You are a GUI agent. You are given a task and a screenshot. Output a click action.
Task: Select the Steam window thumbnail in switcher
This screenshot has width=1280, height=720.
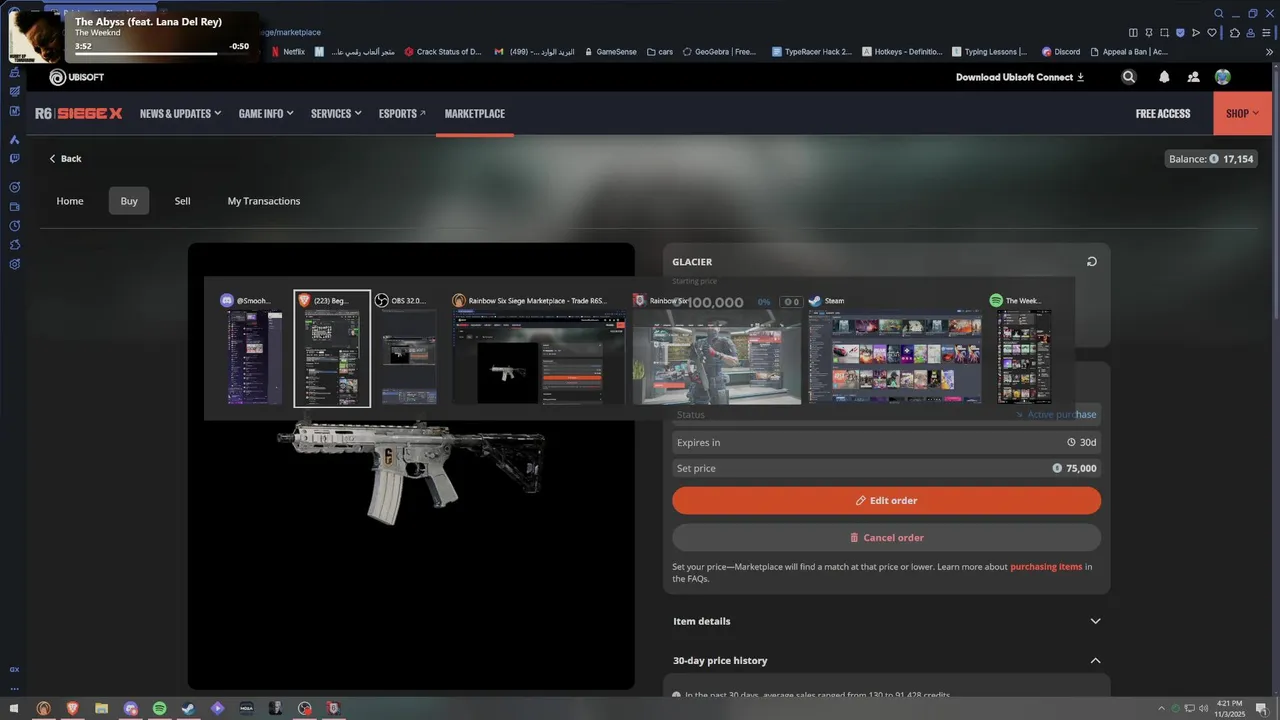click(x=895, y=349)
